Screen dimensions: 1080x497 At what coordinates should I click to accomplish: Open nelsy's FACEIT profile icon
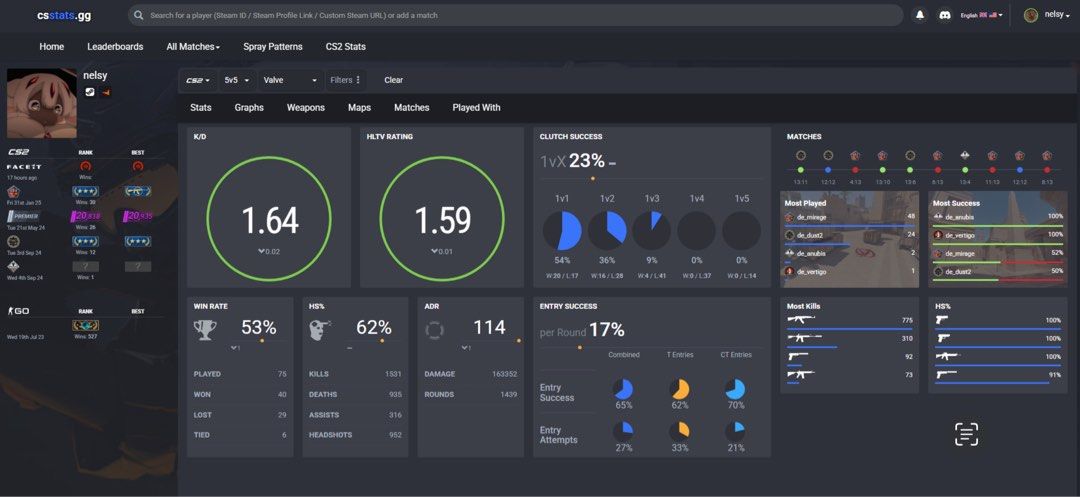coord(105,92)
